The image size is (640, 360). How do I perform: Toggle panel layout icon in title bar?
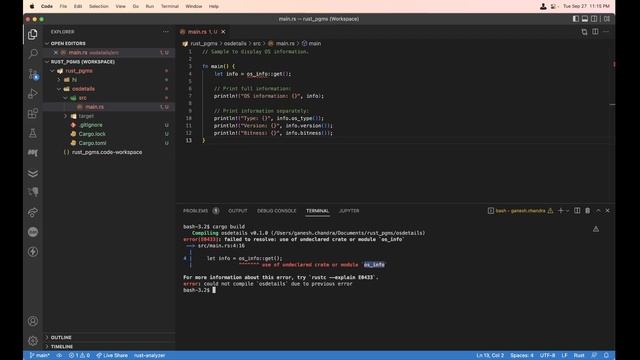tap(584, 19)
